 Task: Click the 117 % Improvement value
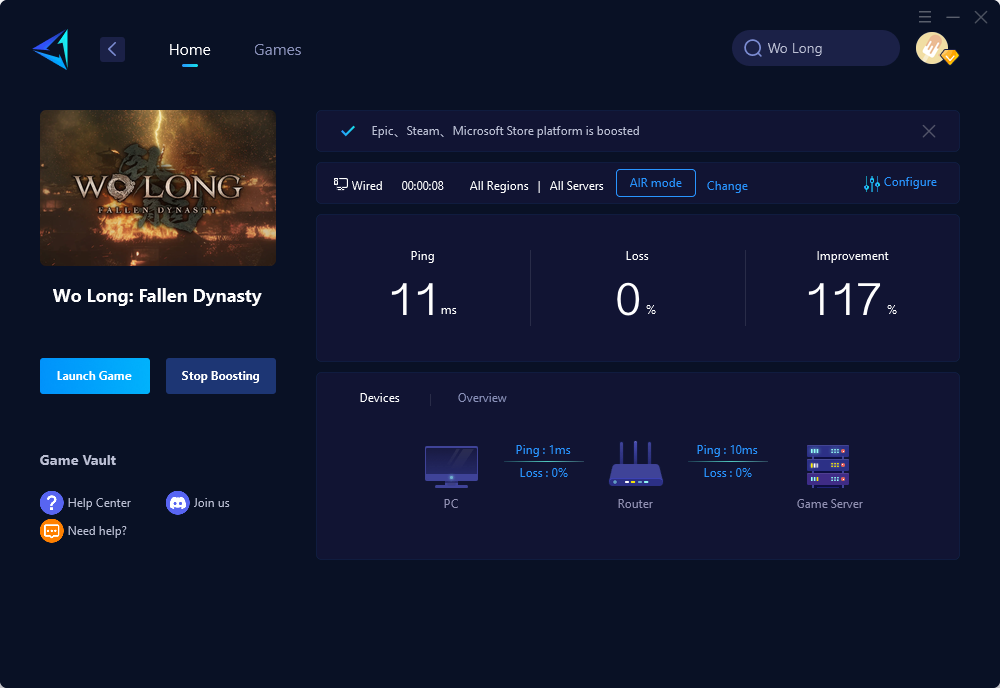tap(852, 299)
